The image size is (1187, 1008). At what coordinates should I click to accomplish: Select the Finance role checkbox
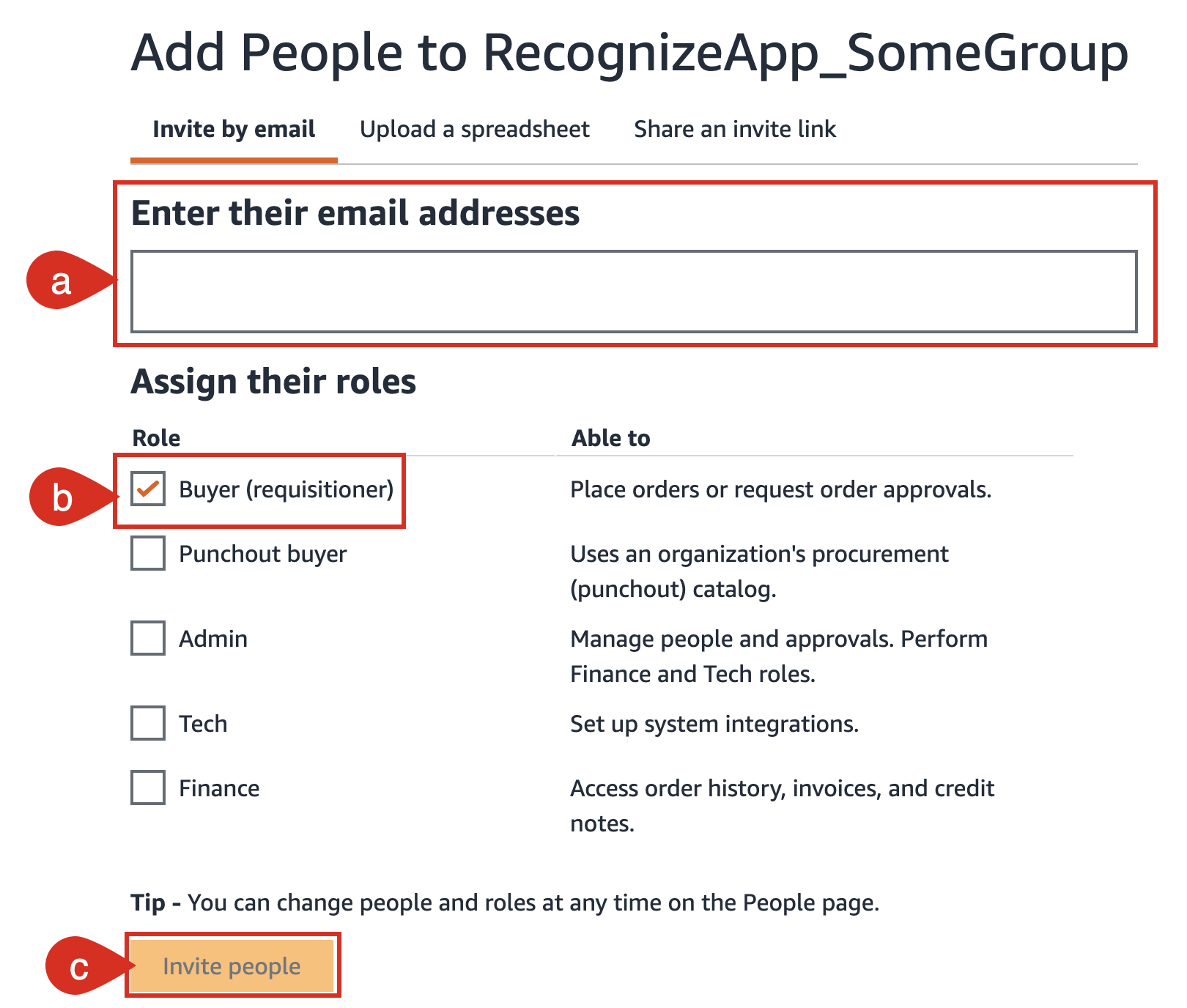pyautogui.click(x=148, y=787)
